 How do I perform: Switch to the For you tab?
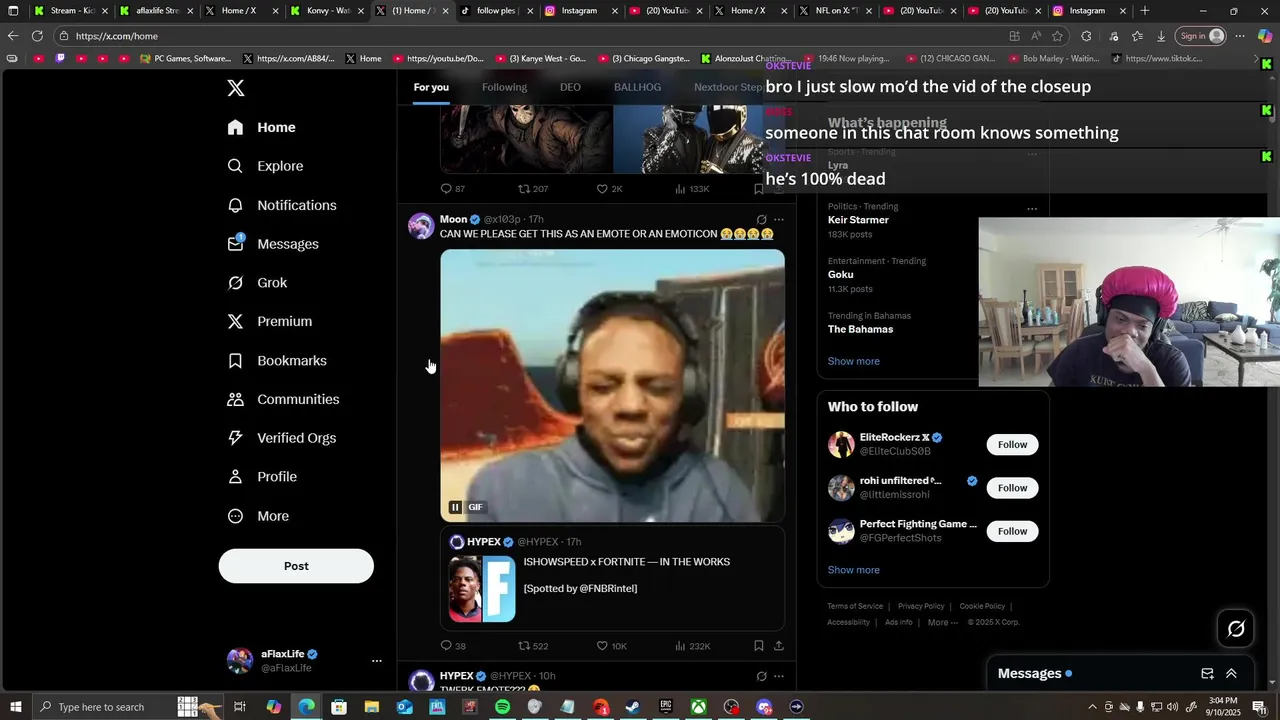coord(431,87)
